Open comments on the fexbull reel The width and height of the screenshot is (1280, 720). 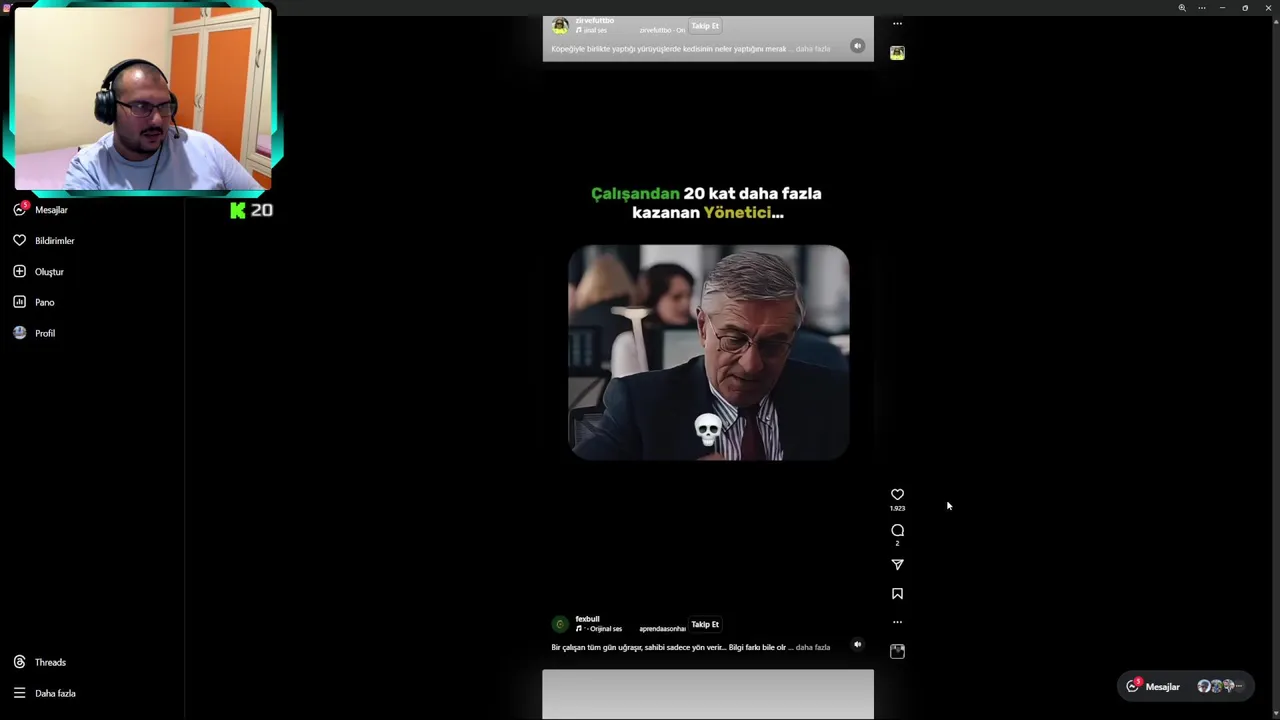point(897,530)
